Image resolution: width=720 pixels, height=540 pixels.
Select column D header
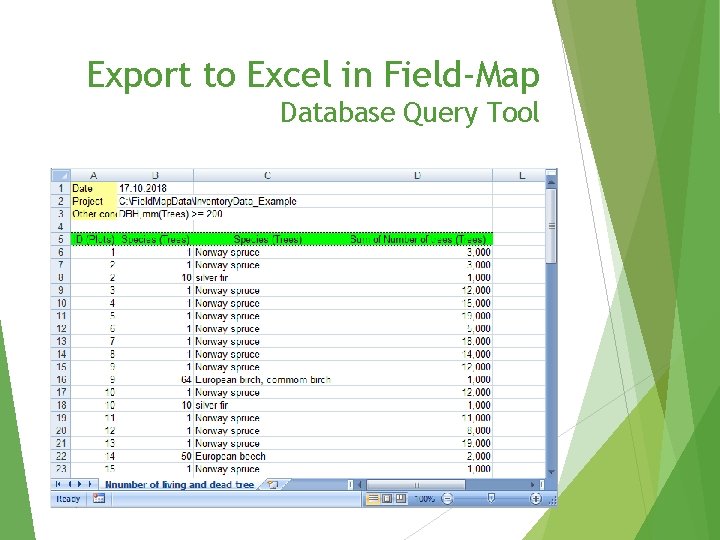(x=417, y=175)
